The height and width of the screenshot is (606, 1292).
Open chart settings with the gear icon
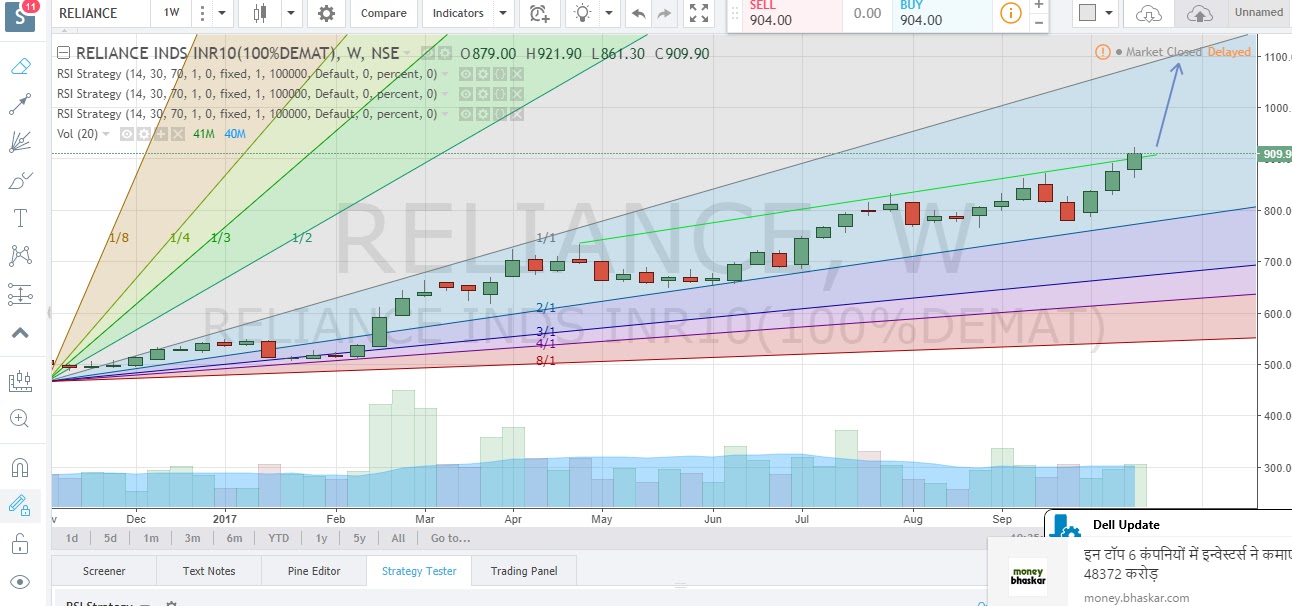point(326,14)
